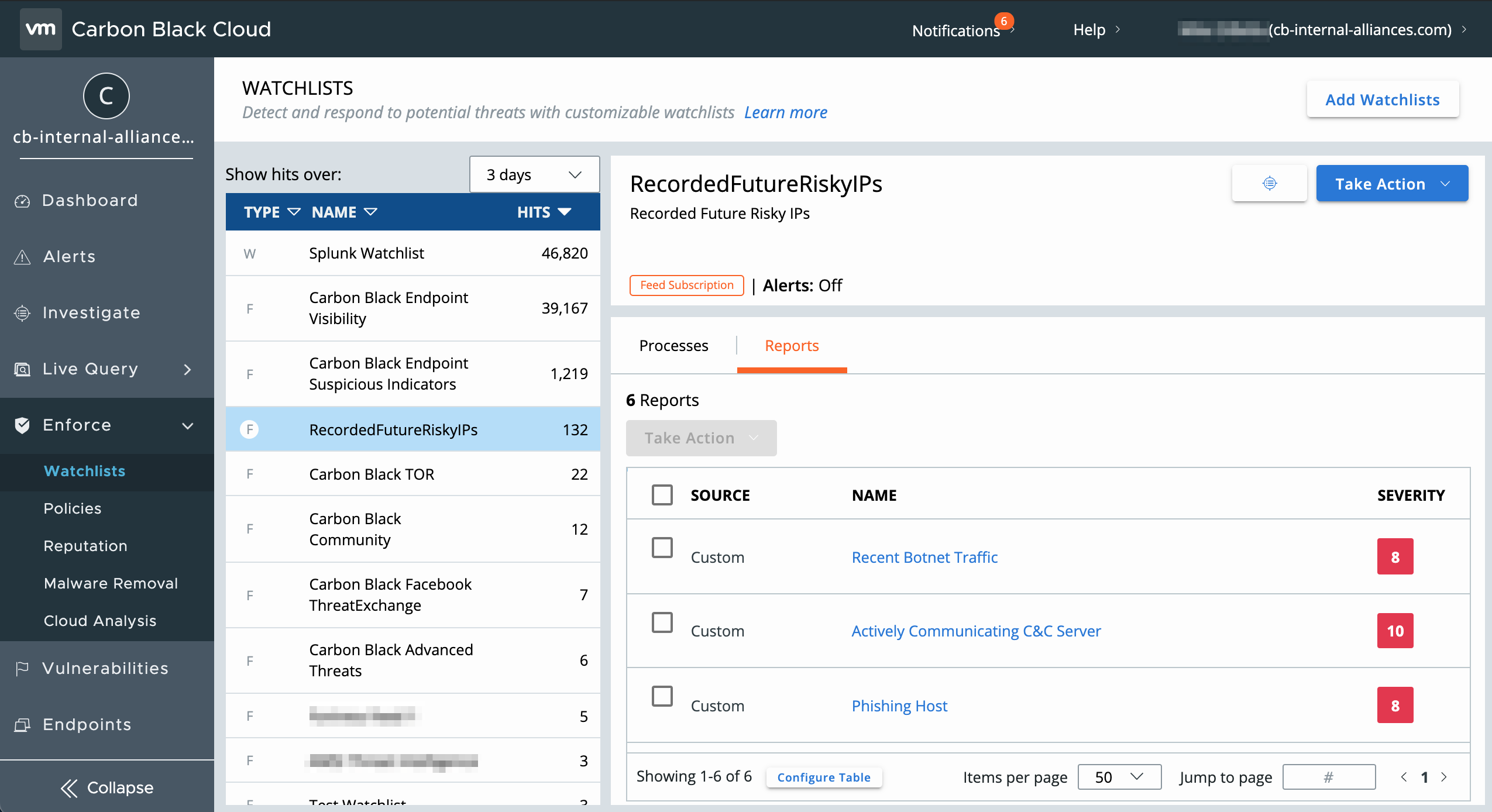1492x812 pixels.
Task: Open the Actively Communicating C&C Server report
Action: coord(976,631)
